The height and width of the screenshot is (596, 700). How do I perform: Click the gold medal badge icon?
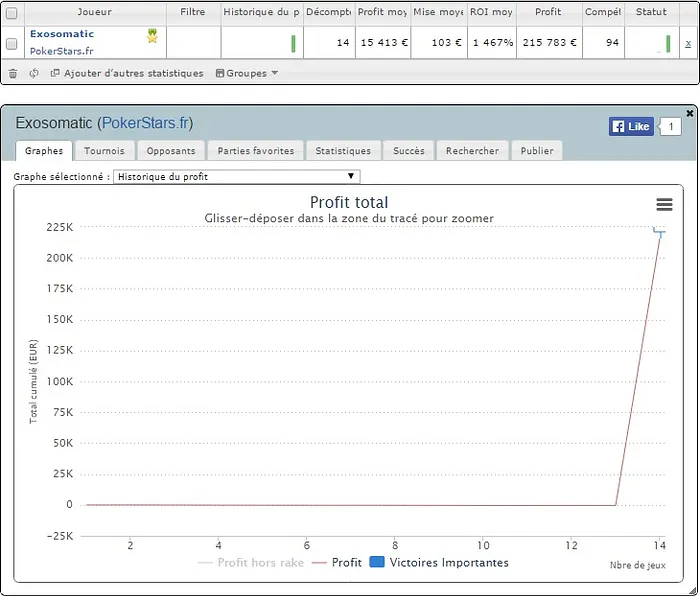[x=153, y=36]
